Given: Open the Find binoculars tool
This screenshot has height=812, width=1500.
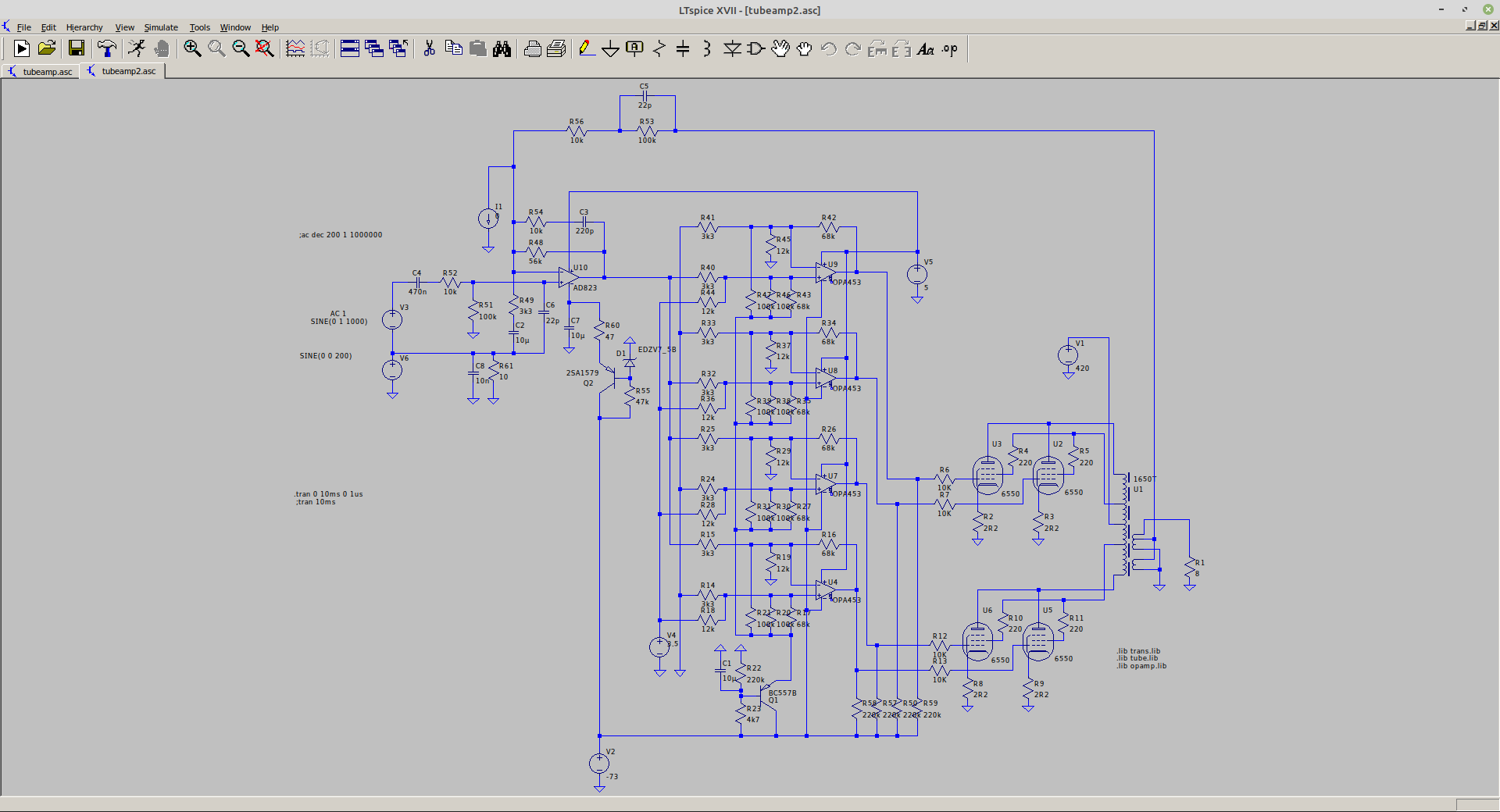Looking at the screenshot, I should point(502,49).
